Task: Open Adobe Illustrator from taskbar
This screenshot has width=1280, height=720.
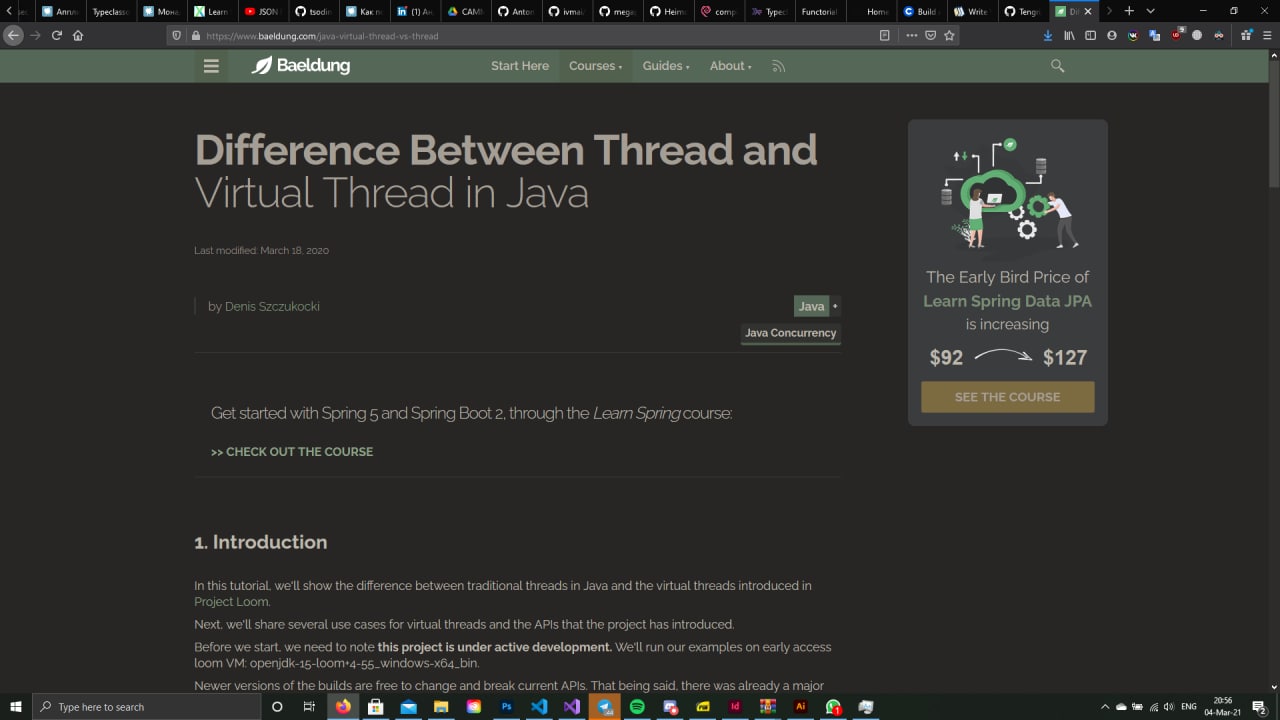Action: (x=800, y=707)
